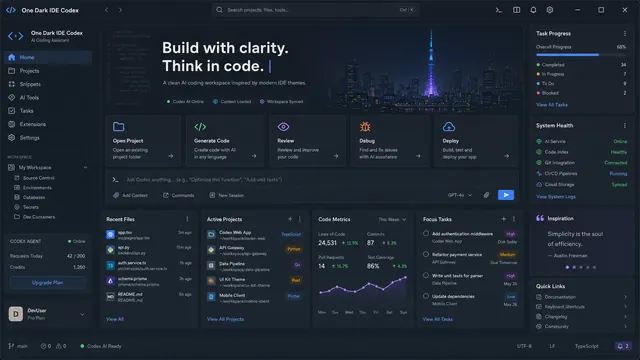Click the Open Project folder icon
This screenshot has height=360, width=640.
click(118, 127)
